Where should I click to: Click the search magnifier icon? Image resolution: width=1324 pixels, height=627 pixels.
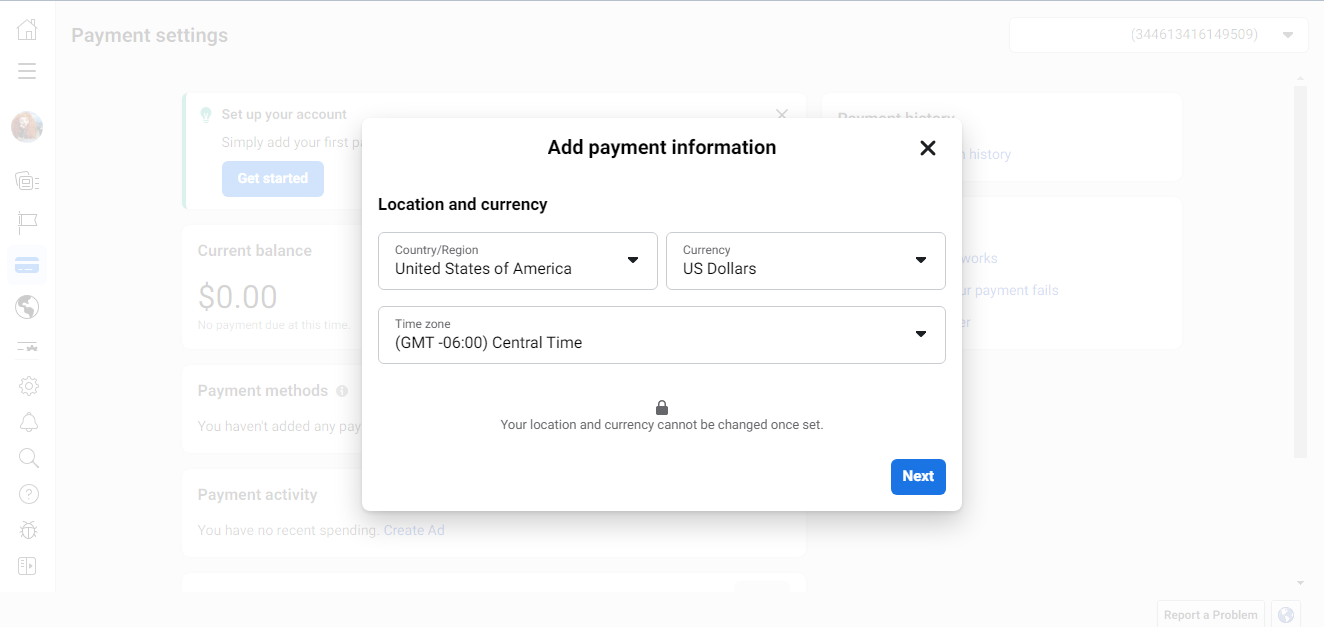pyautogui.click(x=29, y=458)
